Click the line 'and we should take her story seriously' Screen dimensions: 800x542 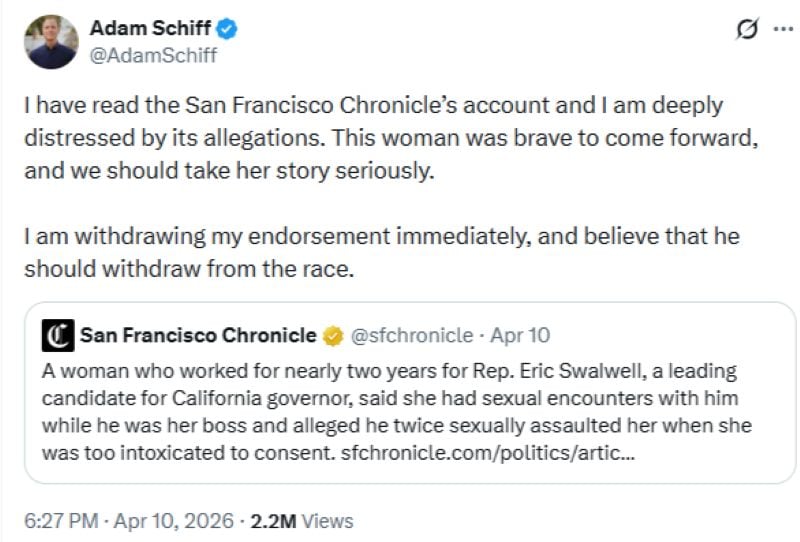[230, 170]
